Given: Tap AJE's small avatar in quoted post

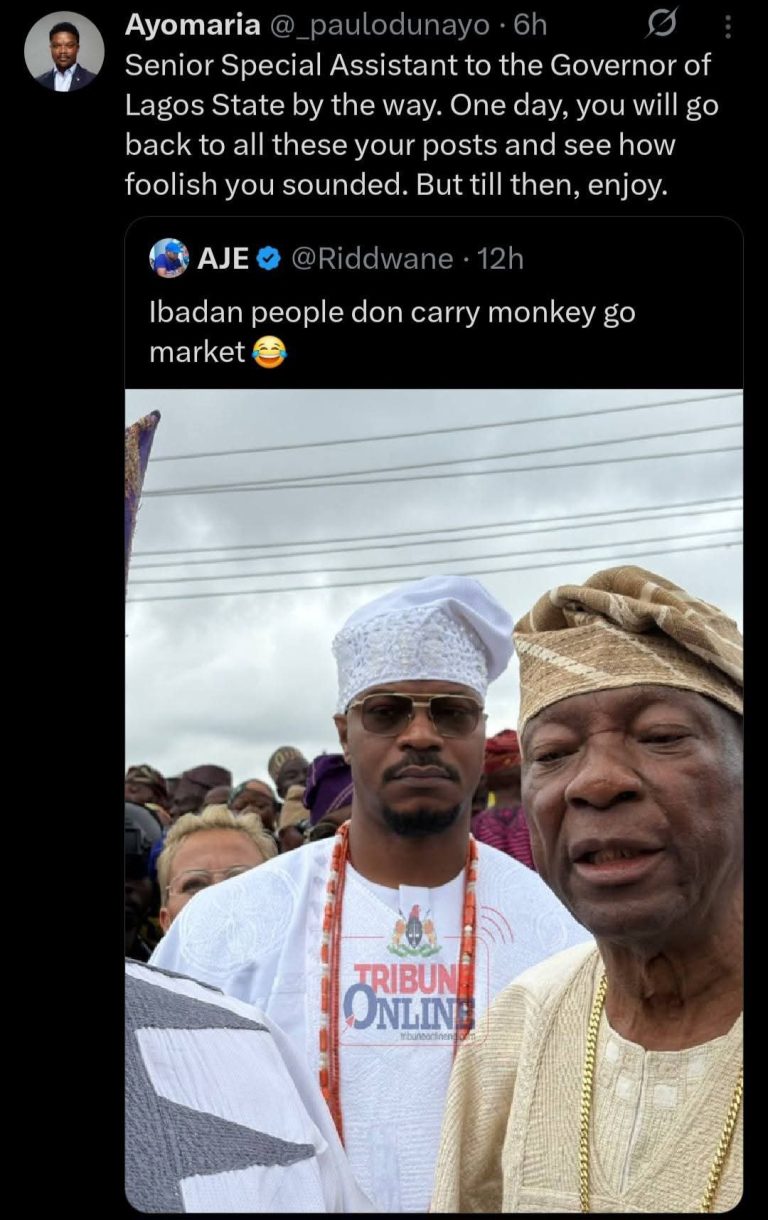Looking at the screenshot, I should coord(169,258).
